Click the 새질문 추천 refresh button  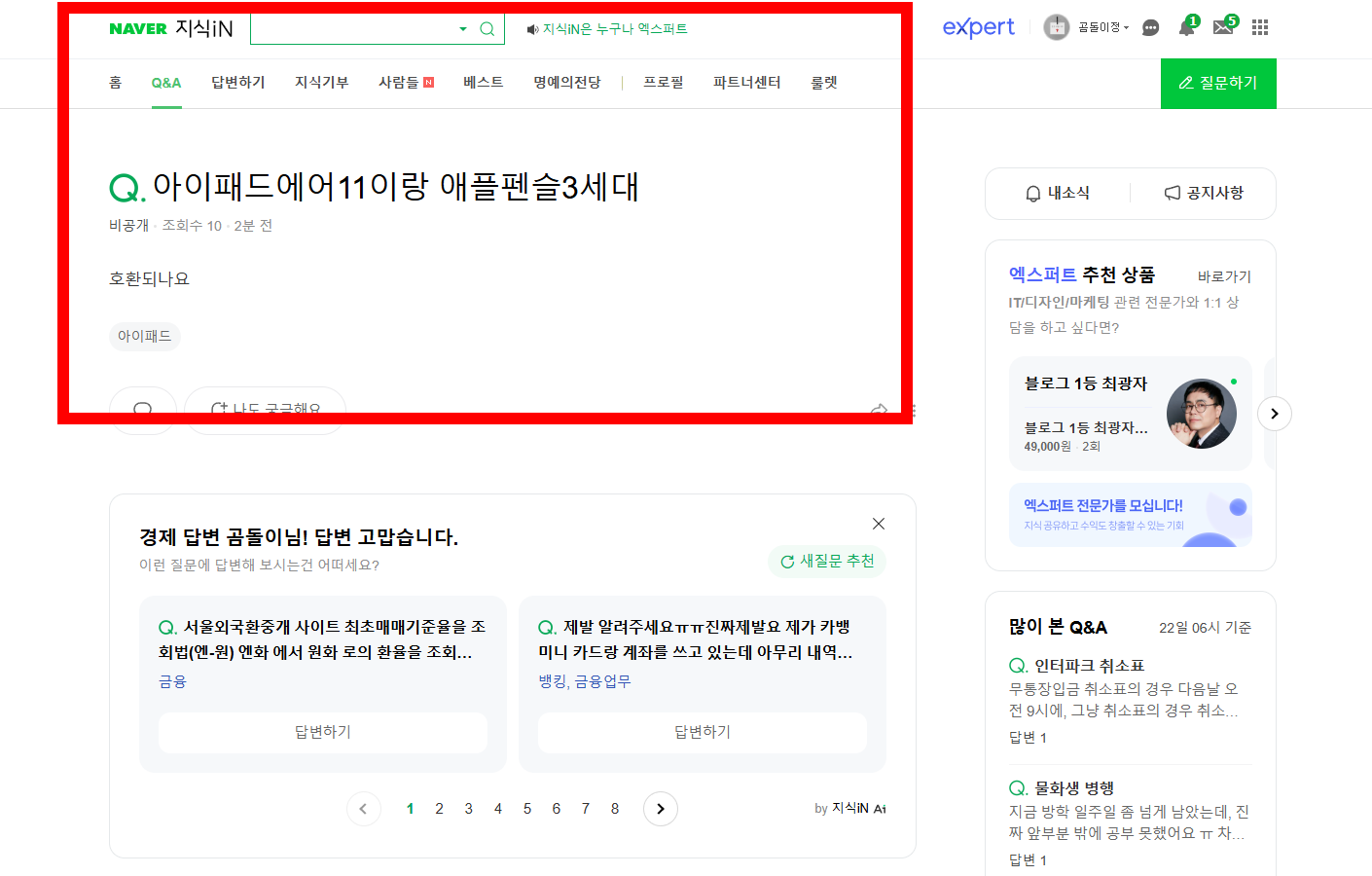point(827,562)
